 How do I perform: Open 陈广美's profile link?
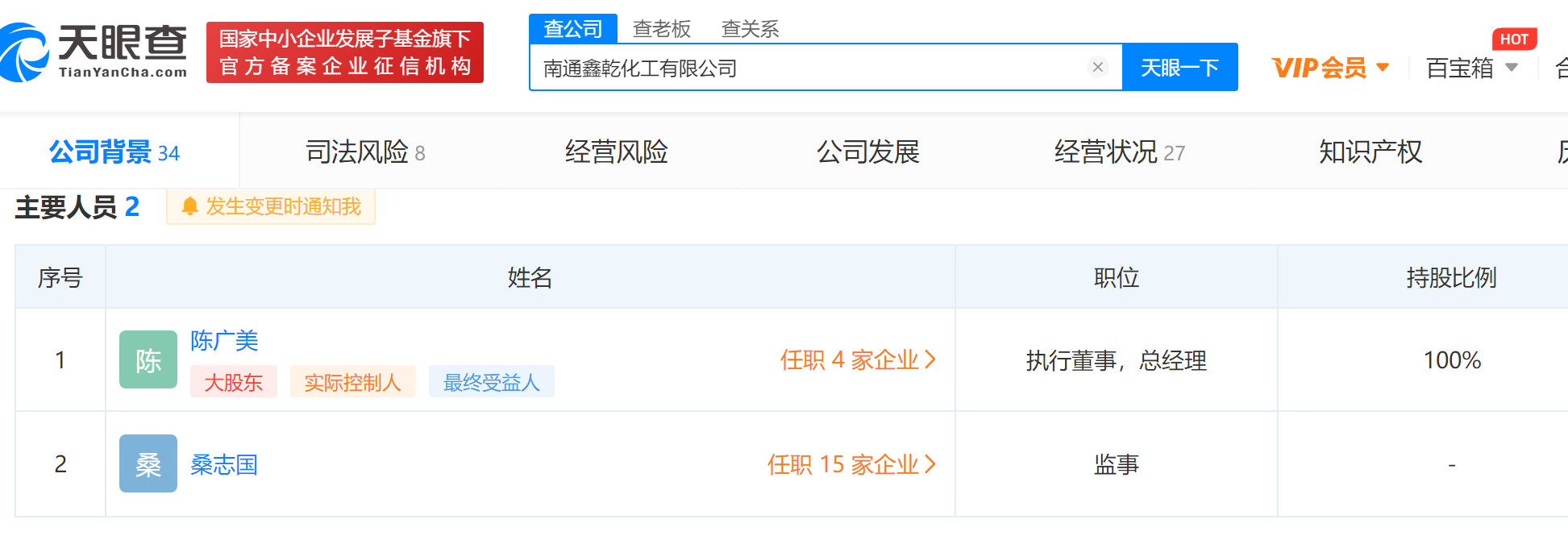tap(224, 341)
